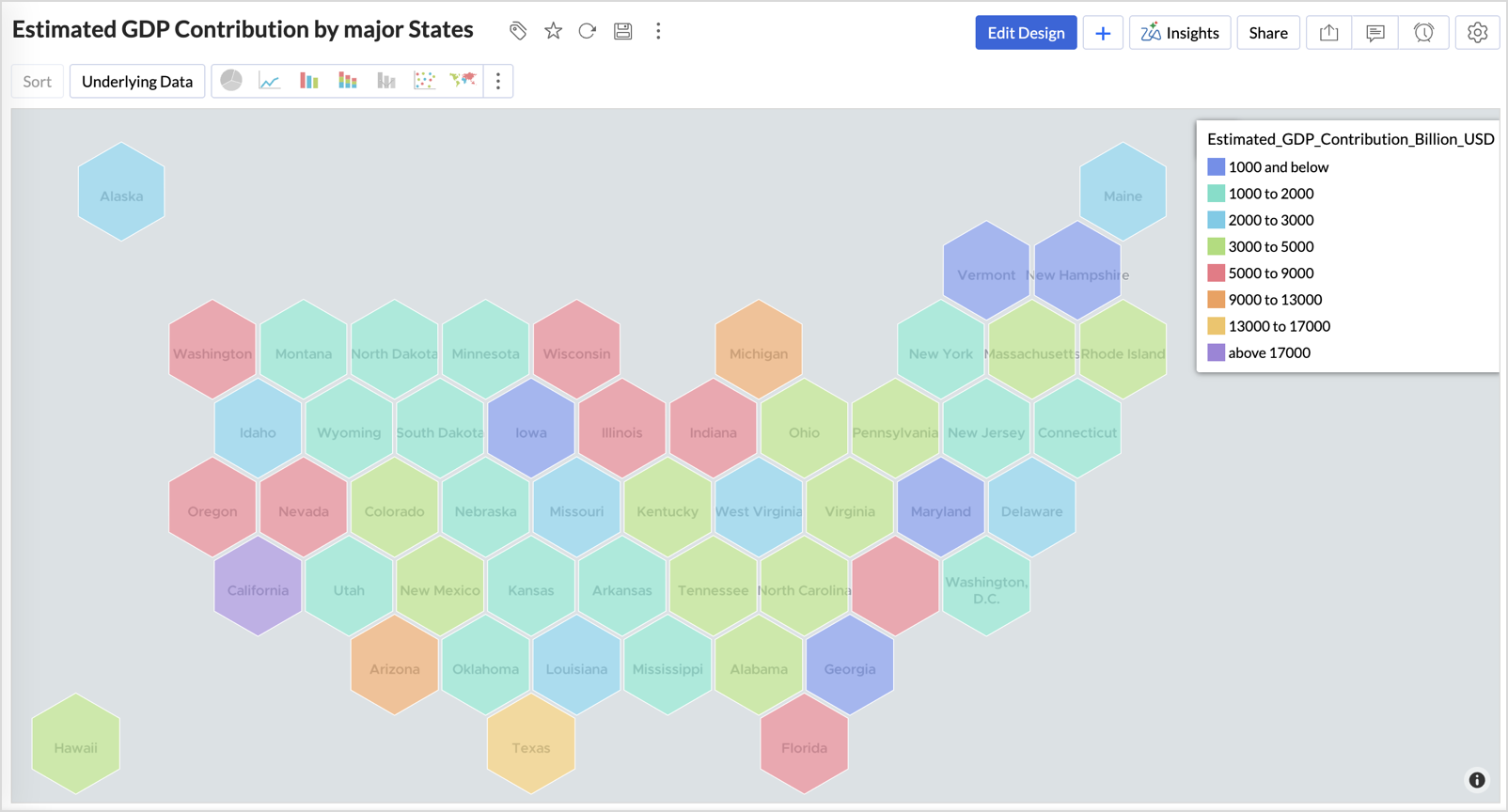
Task: Toggle the 'above 17000' legend swatch
Action: click(1216, 352)
